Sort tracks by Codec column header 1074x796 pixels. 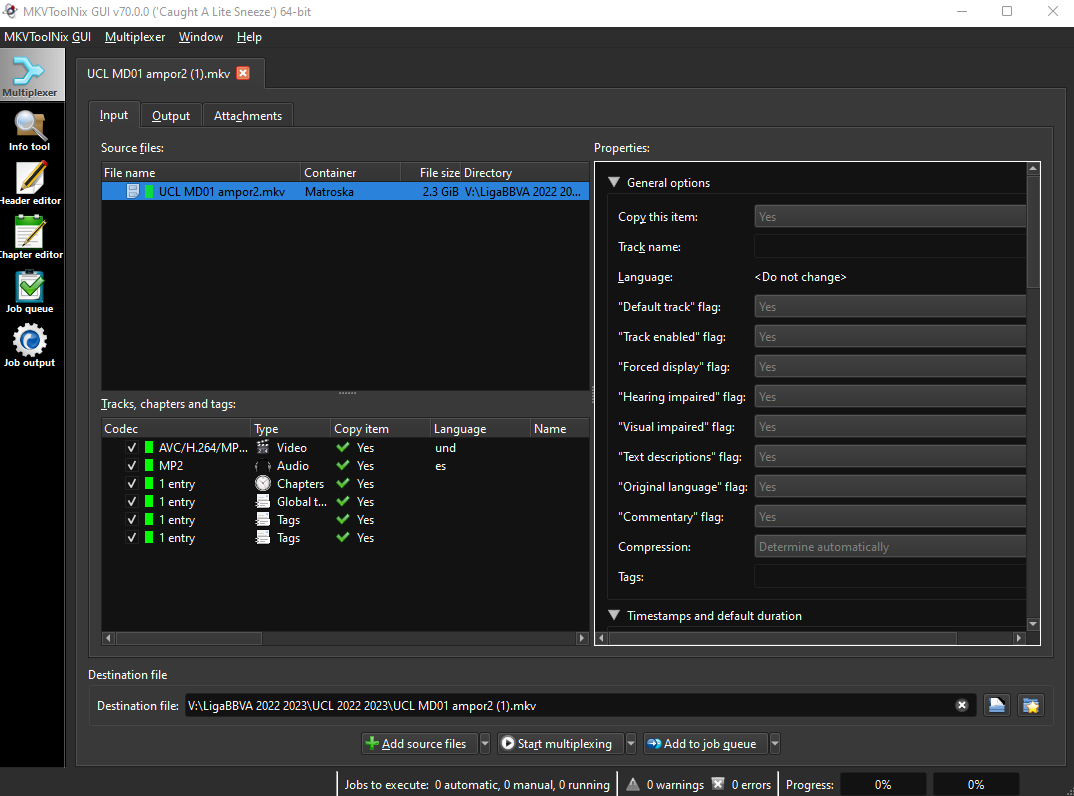175,428
